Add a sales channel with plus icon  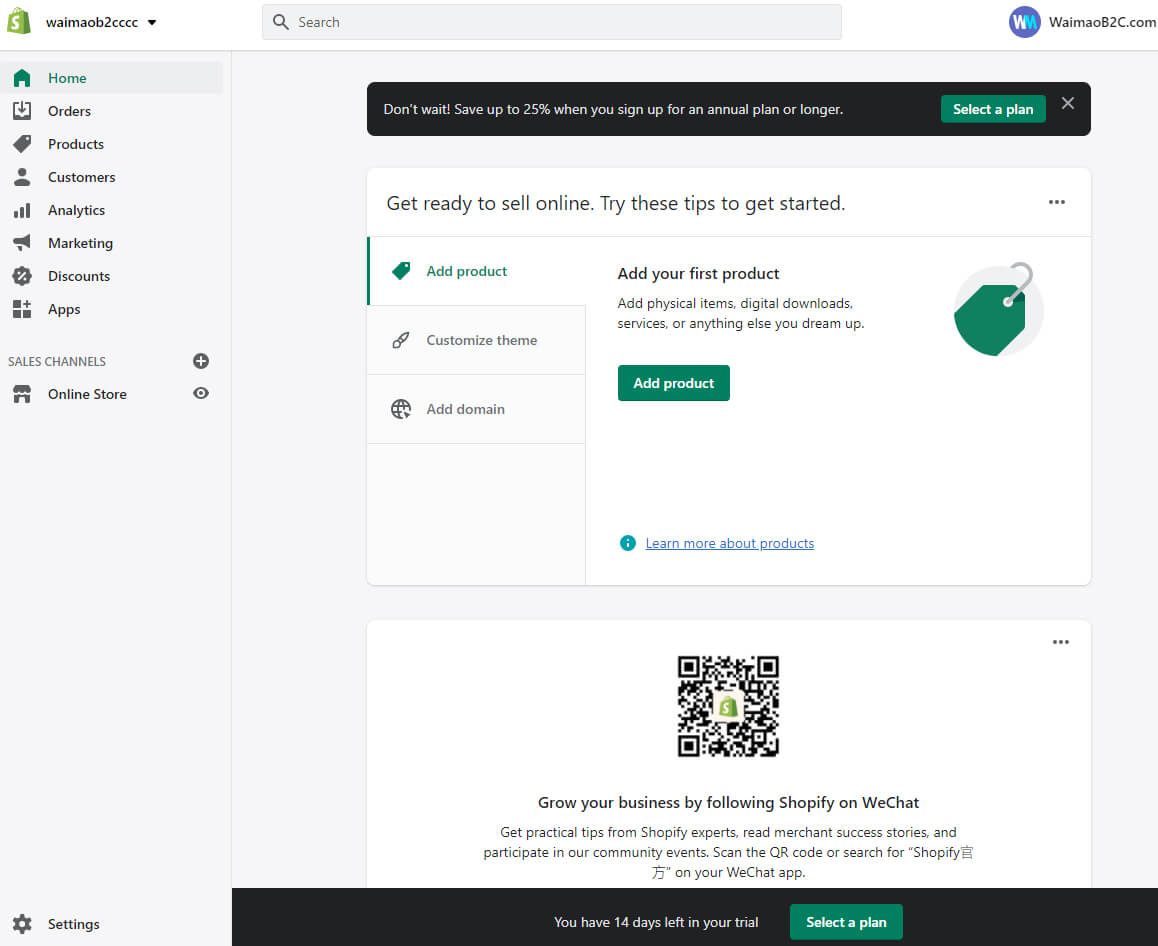coord(201,361)
